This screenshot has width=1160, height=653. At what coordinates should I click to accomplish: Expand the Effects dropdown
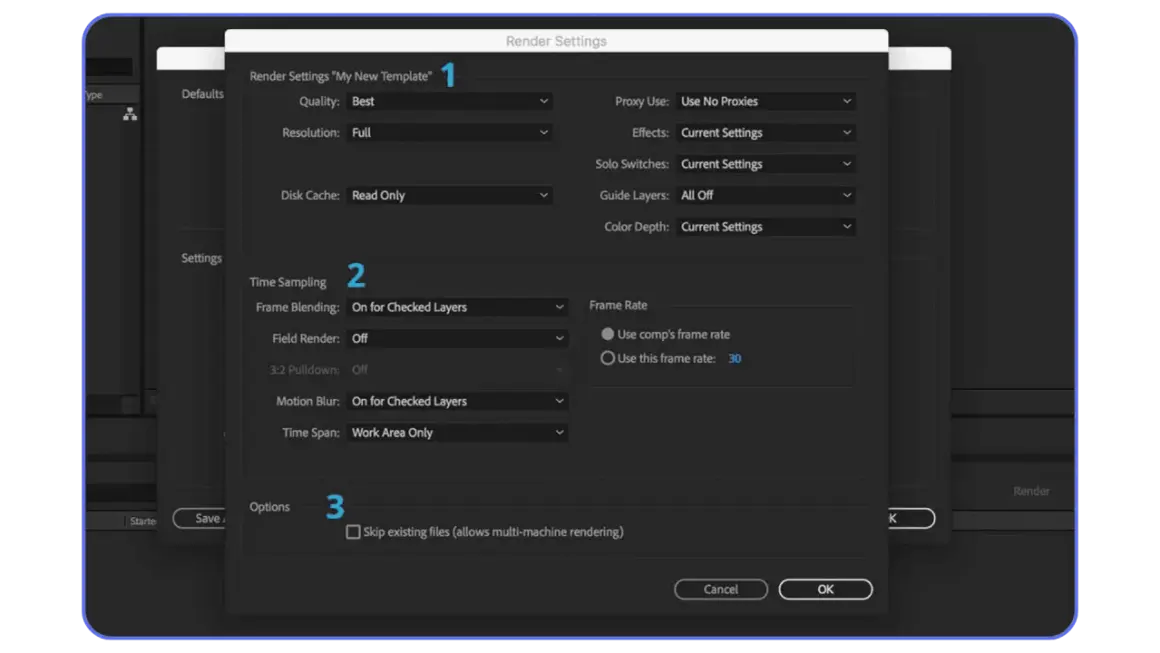pyautogui.click(x=766, y=132)
